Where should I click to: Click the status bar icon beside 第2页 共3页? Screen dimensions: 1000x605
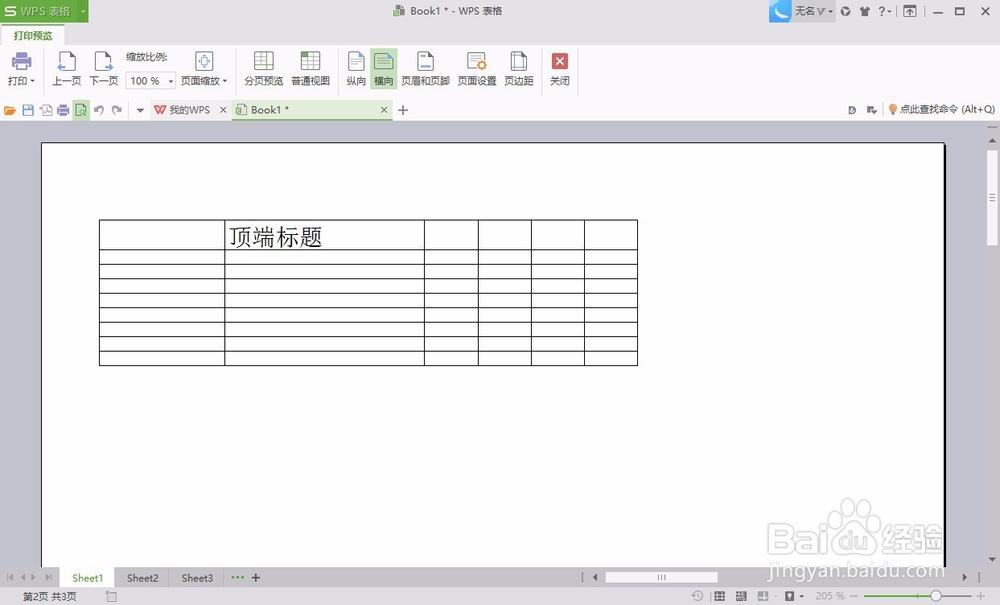(111, 597)
